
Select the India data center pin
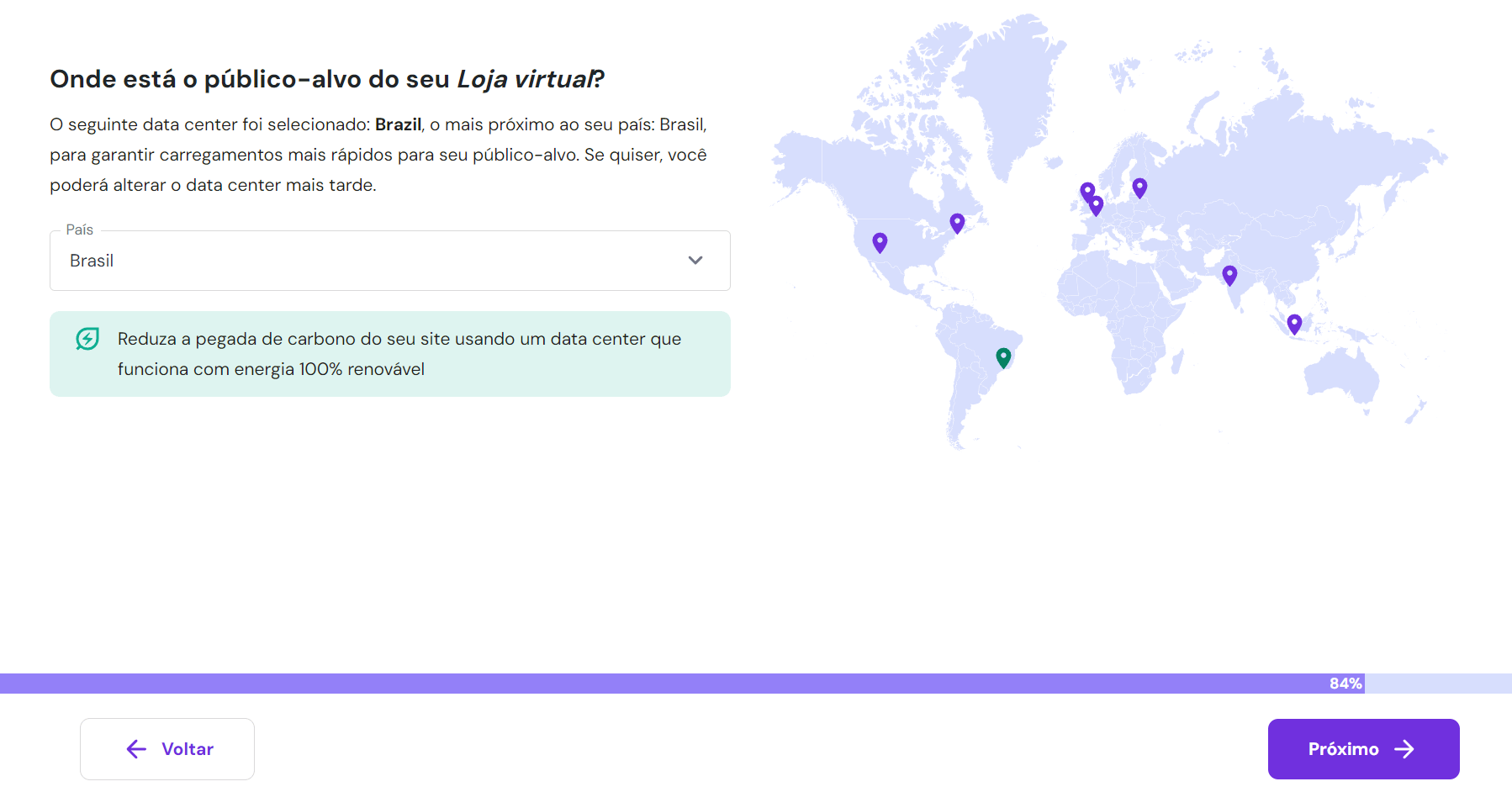(1229, 274)
